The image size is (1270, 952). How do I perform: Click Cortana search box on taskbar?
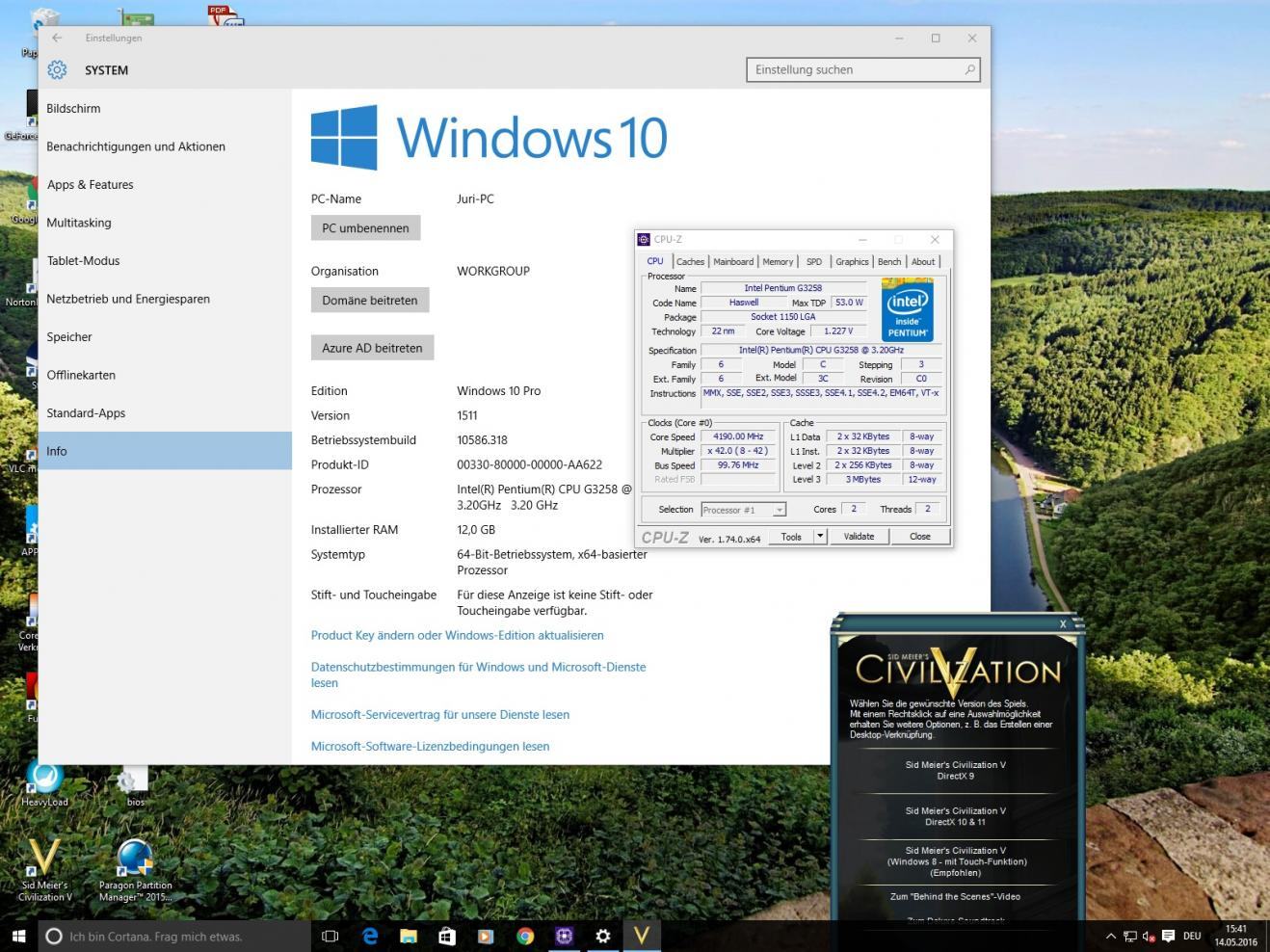click(174, 936)
